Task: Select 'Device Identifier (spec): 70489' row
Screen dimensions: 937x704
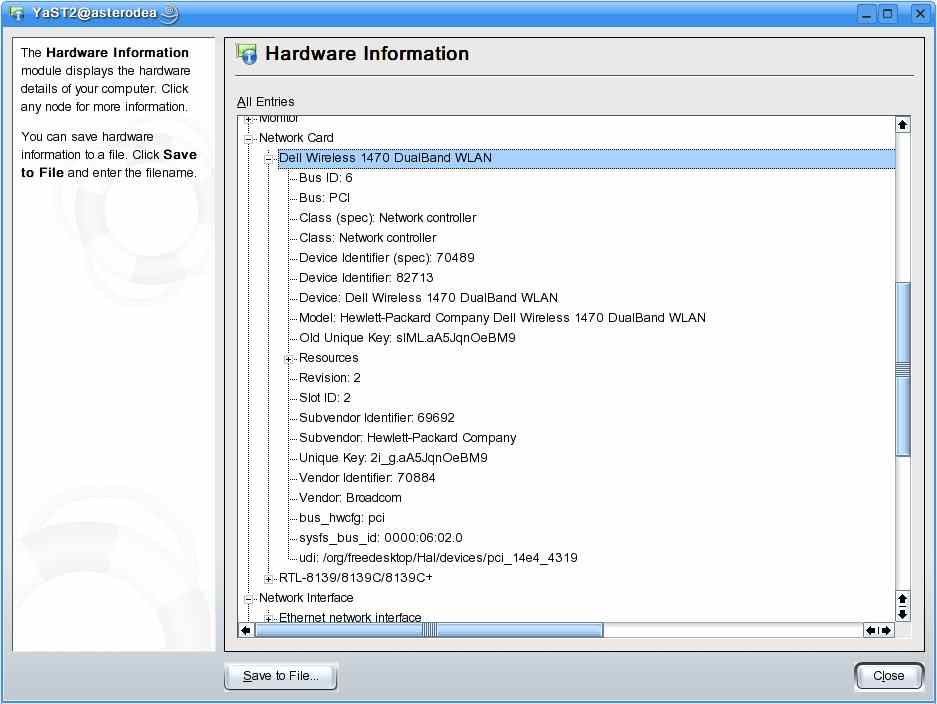Action: (387, 258)
